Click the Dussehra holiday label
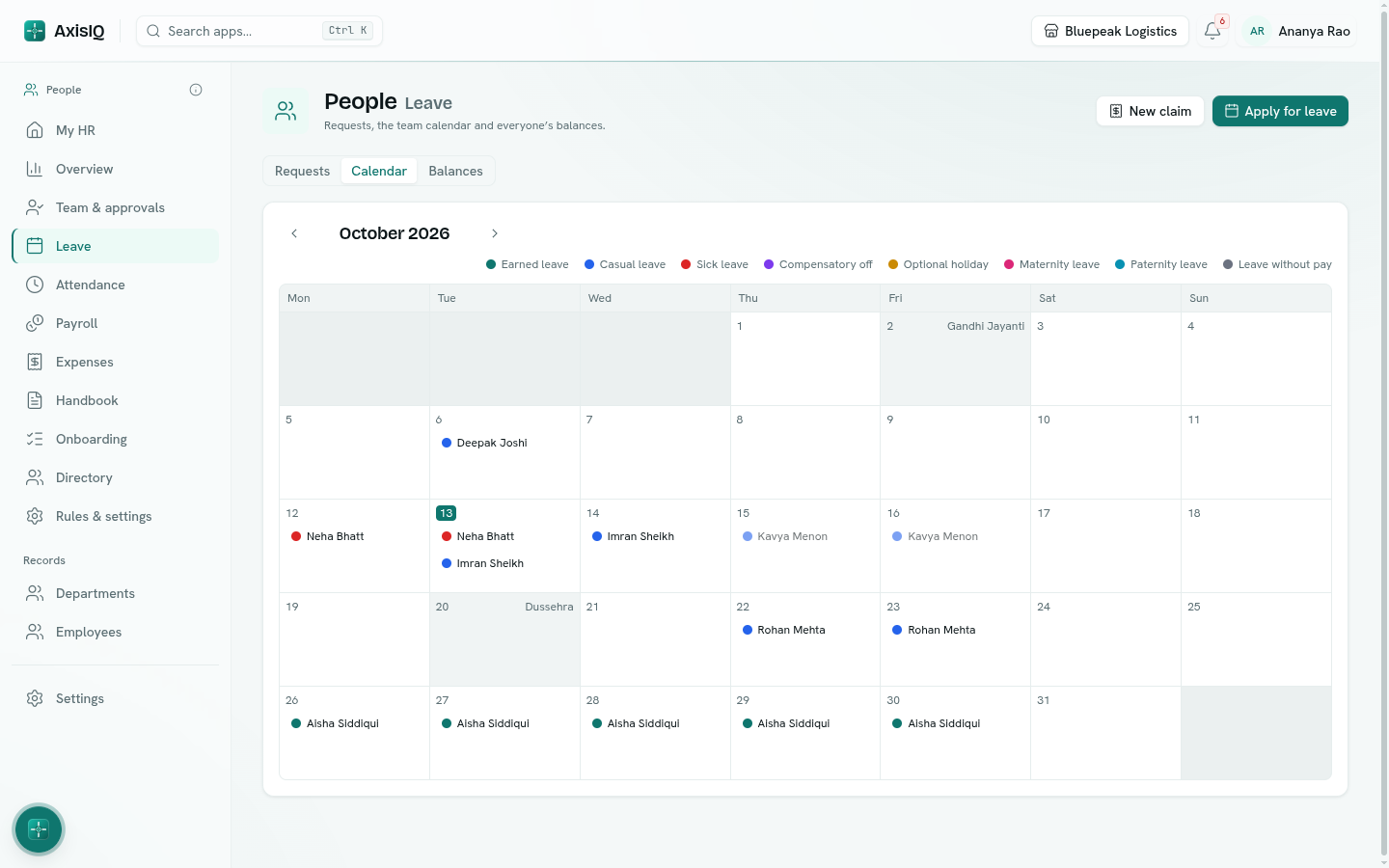The height and width of the screenshot is (868, 1389). (549, 607)
